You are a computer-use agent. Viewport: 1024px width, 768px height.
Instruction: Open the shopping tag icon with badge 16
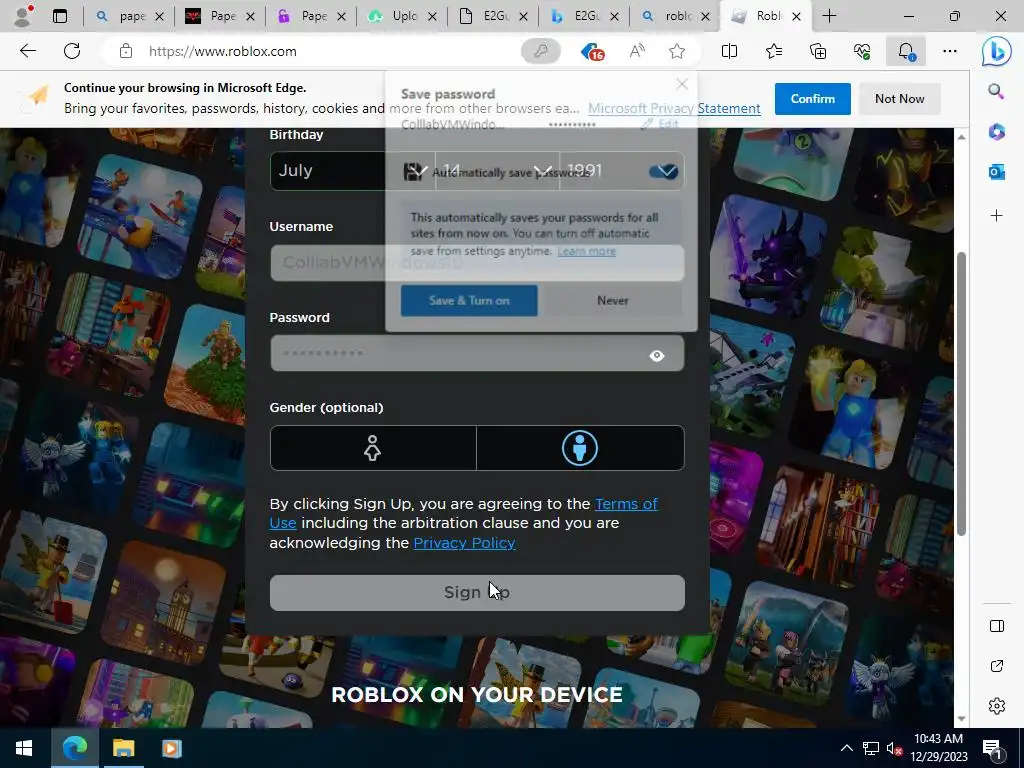click(x=592, y=52)
